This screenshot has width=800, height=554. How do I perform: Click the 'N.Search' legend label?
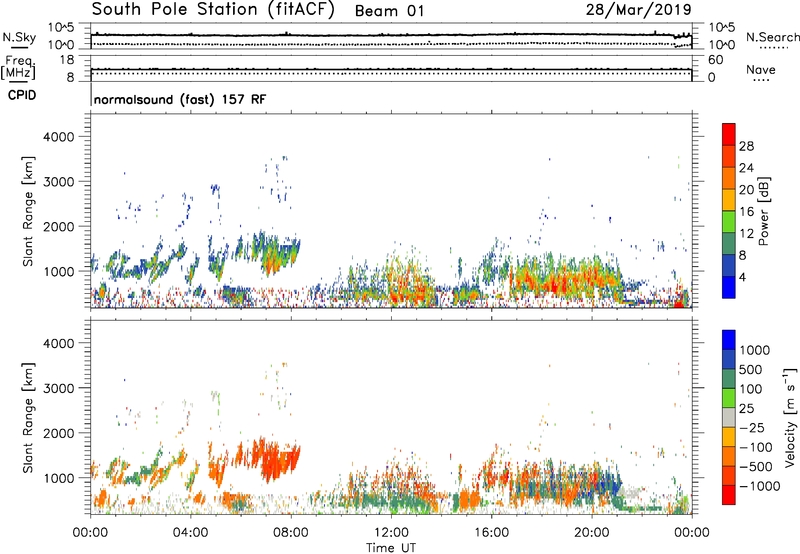pyautogui.click(x=772, y=37)
